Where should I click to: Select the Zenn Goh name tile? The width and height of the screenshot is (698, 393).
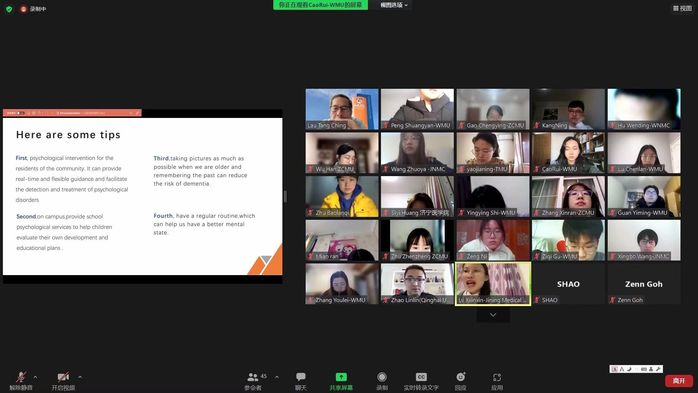(x=644, y=284)
